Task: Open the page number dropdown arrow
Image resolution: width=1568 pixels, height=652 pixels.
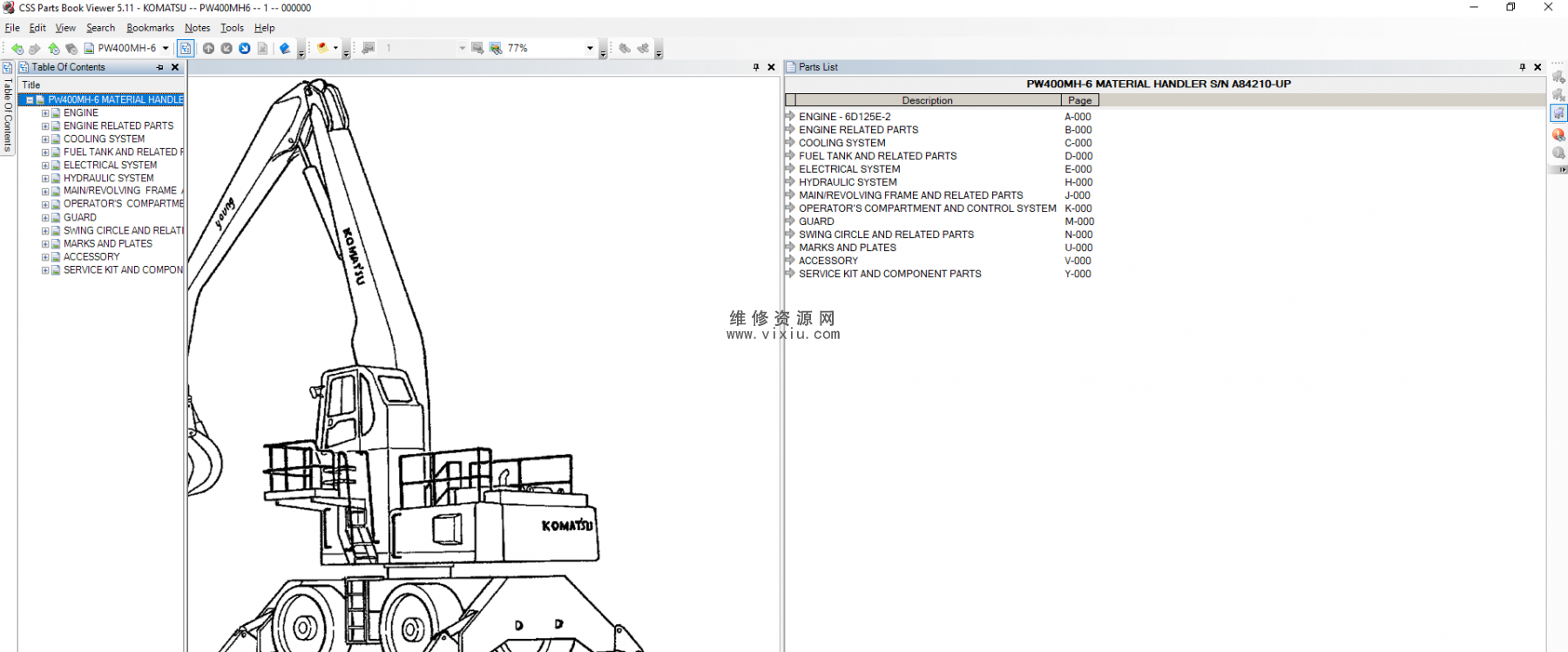Action: (463, 49)
